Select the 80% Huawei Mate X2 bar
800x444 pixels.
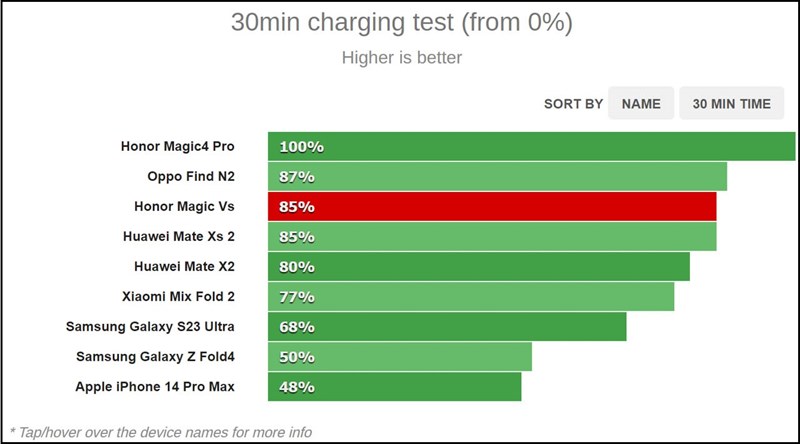pyautogui.click(x=479, y=267)
